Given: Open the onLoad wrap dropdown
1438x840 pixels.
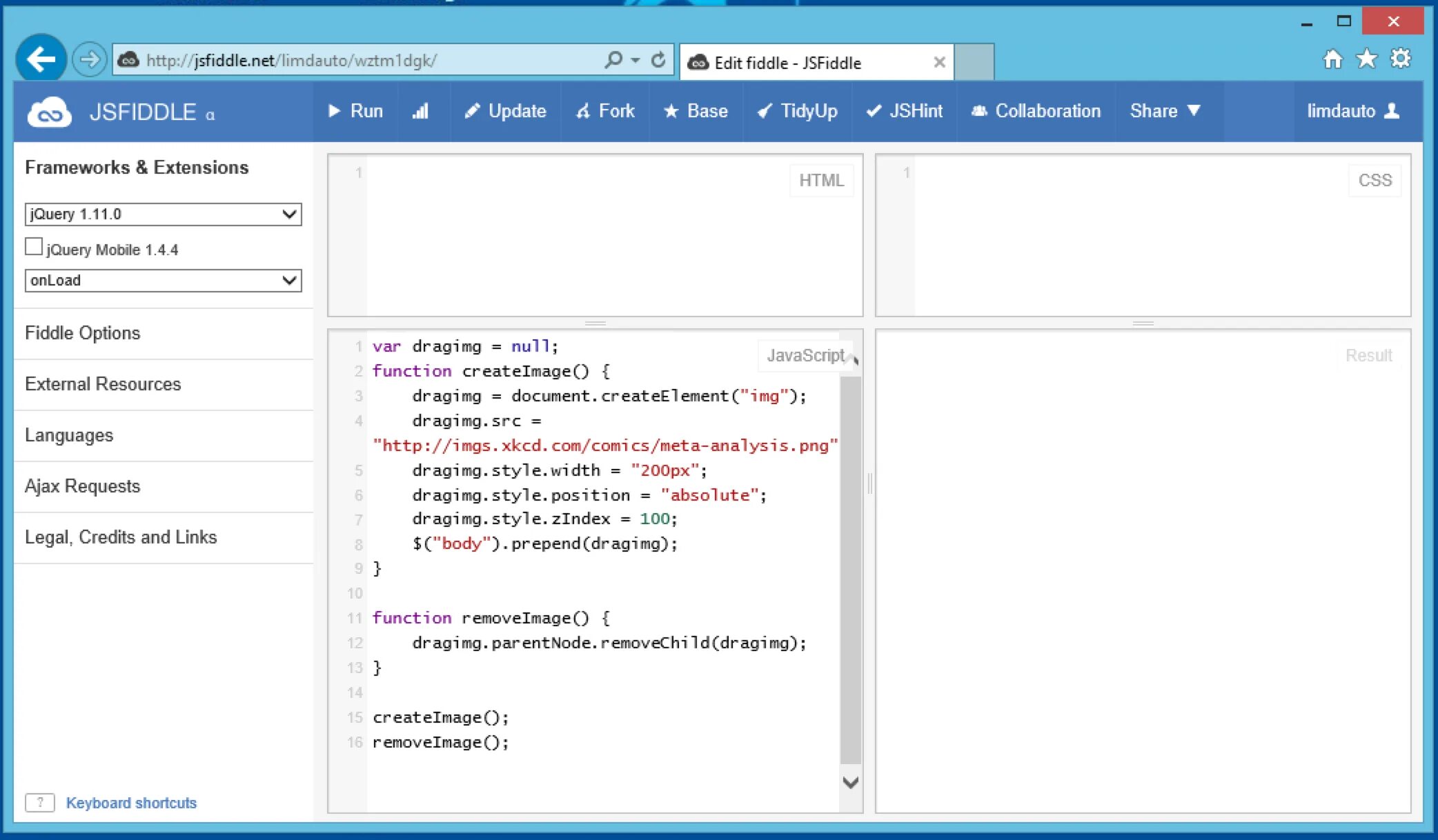Looking at the screenshot, I should click(163, 281).
